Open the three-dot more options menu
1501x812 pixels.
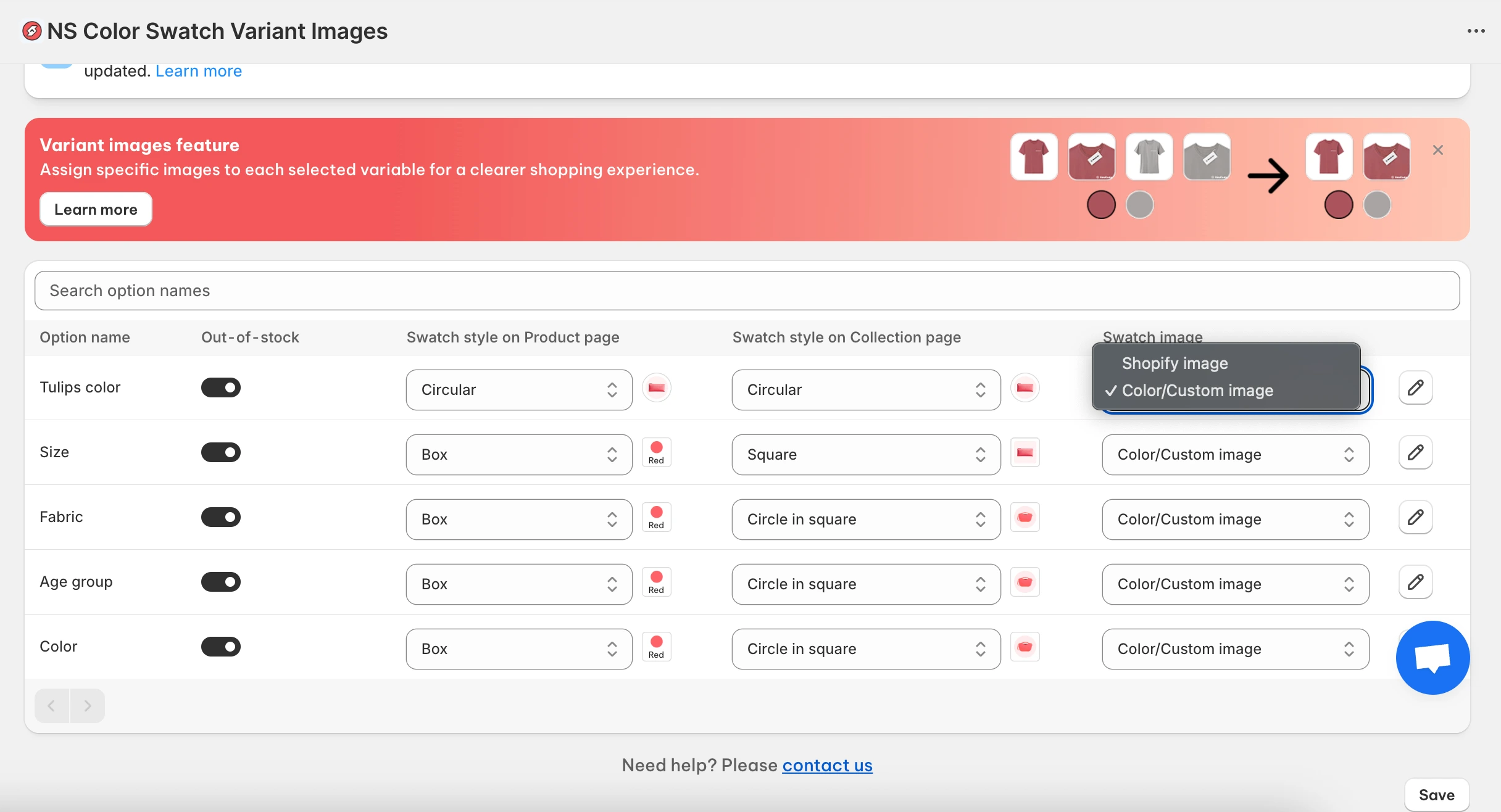point(1476,31)
